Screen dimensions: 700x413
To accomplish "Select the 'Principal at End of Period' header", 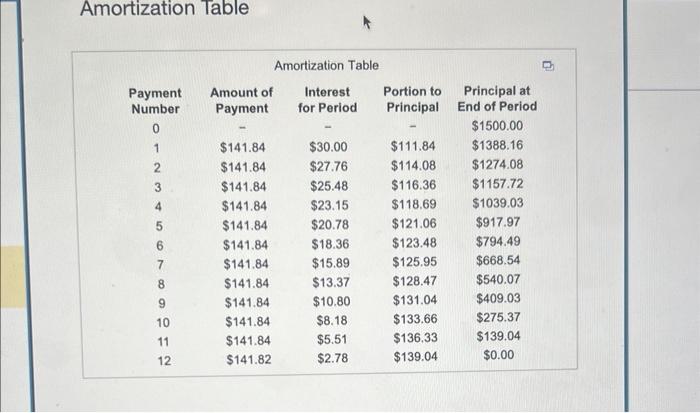I will (497, 99).
